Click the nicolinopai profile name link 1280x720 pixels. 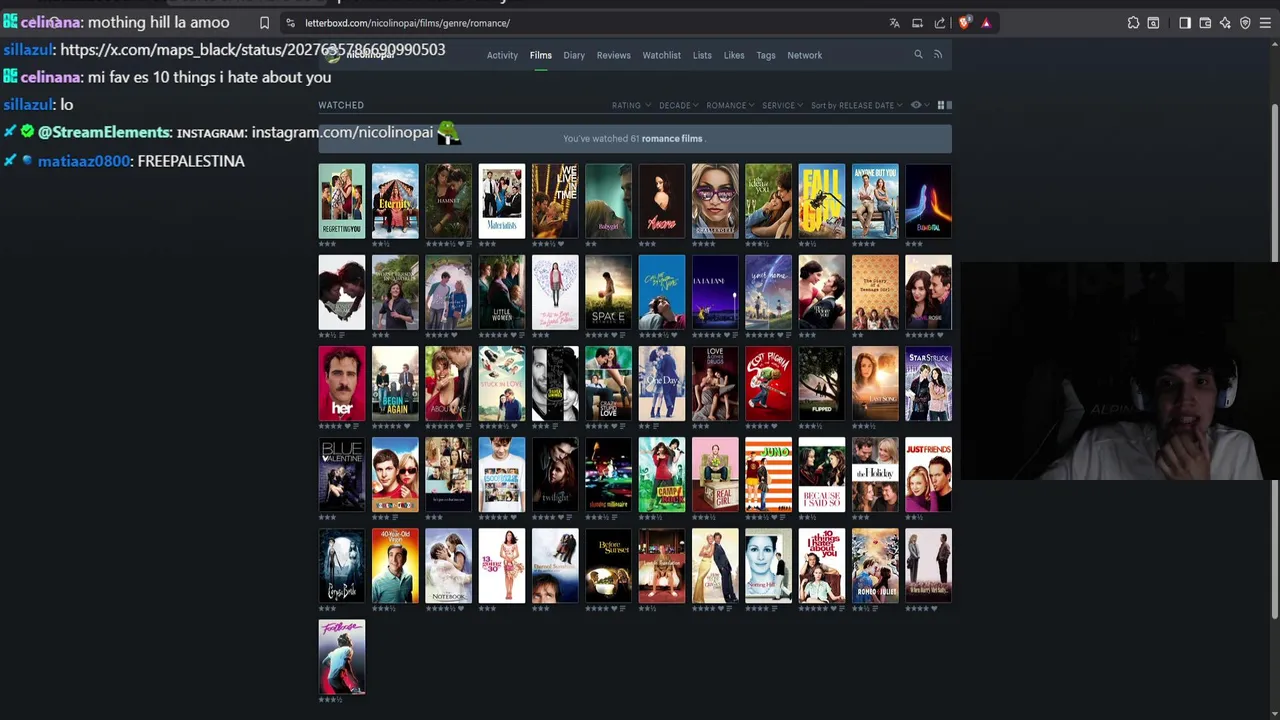click(370, 54)
